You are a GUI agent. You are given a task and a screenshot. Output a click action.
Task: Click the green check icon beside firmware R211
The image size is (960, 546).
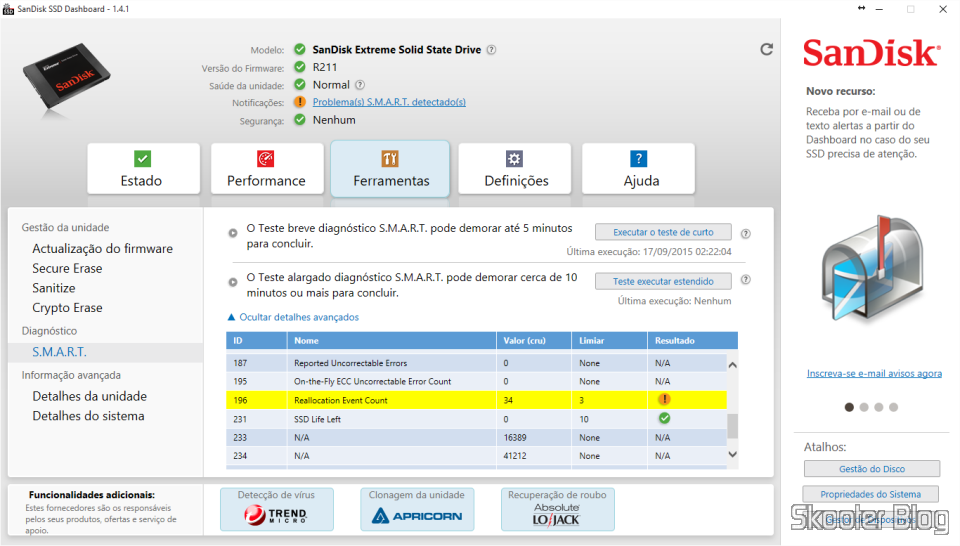coord(299,67)
